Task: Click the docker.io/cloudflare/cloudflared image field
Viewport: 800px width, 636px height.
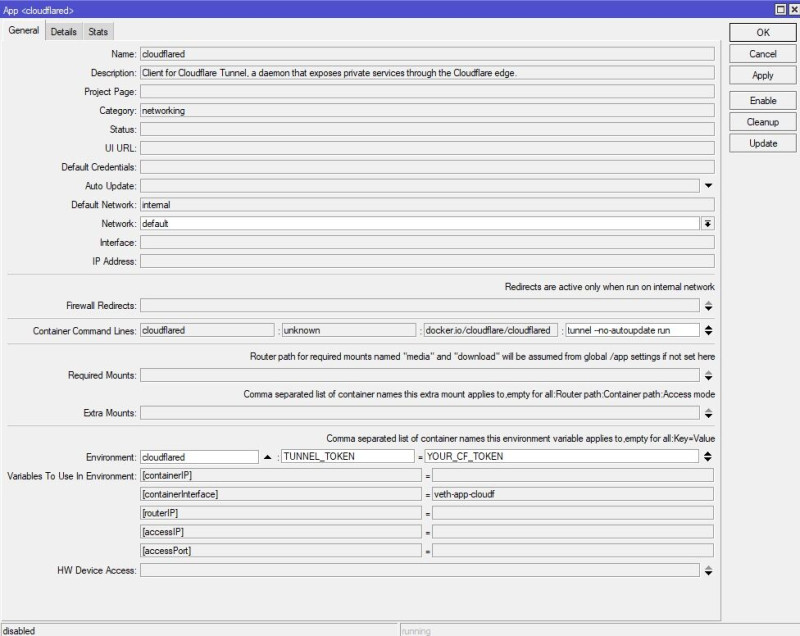Action: 490,330
